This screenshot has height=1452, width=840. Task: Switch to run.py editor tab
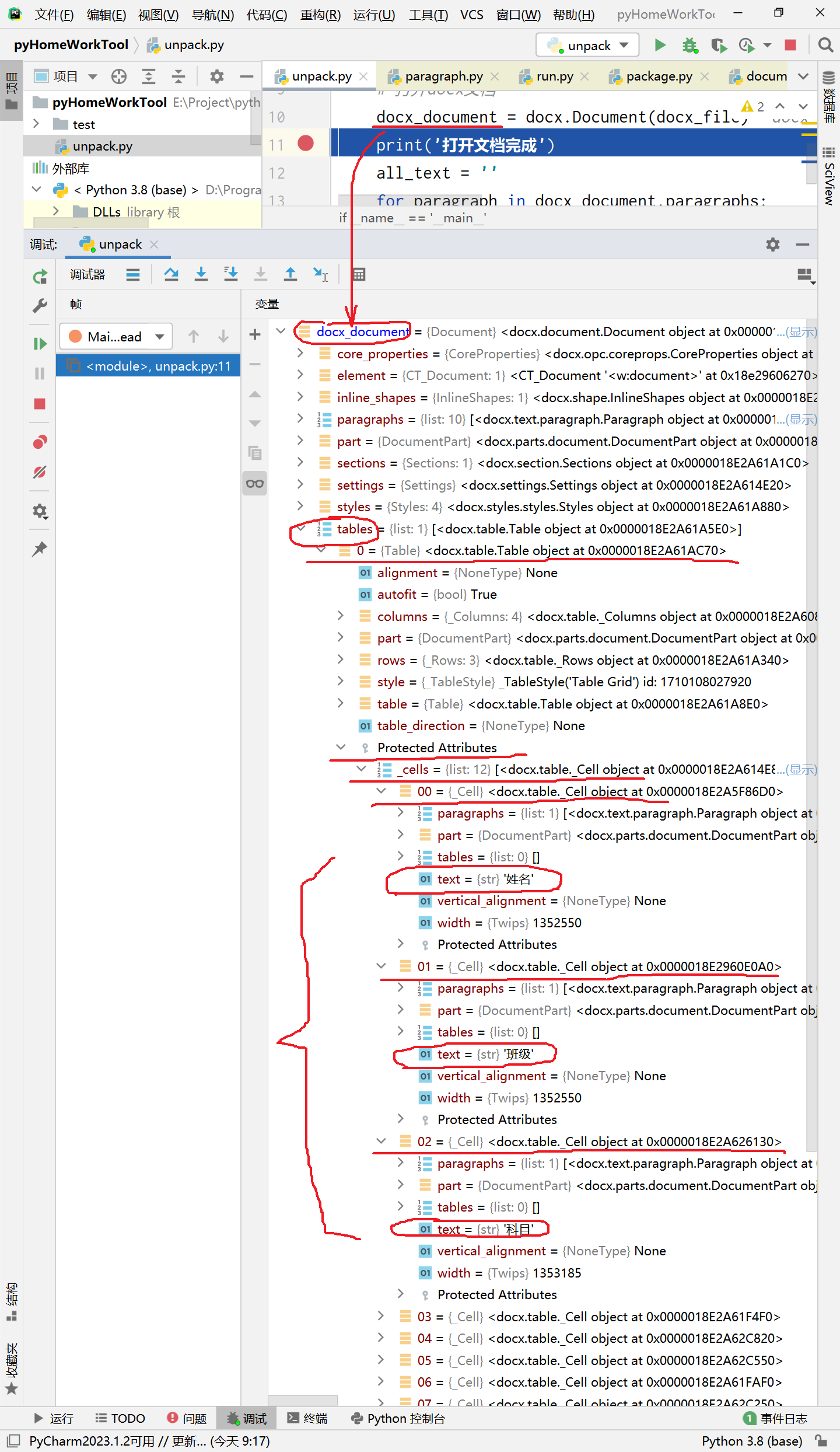tap(554, 76)
